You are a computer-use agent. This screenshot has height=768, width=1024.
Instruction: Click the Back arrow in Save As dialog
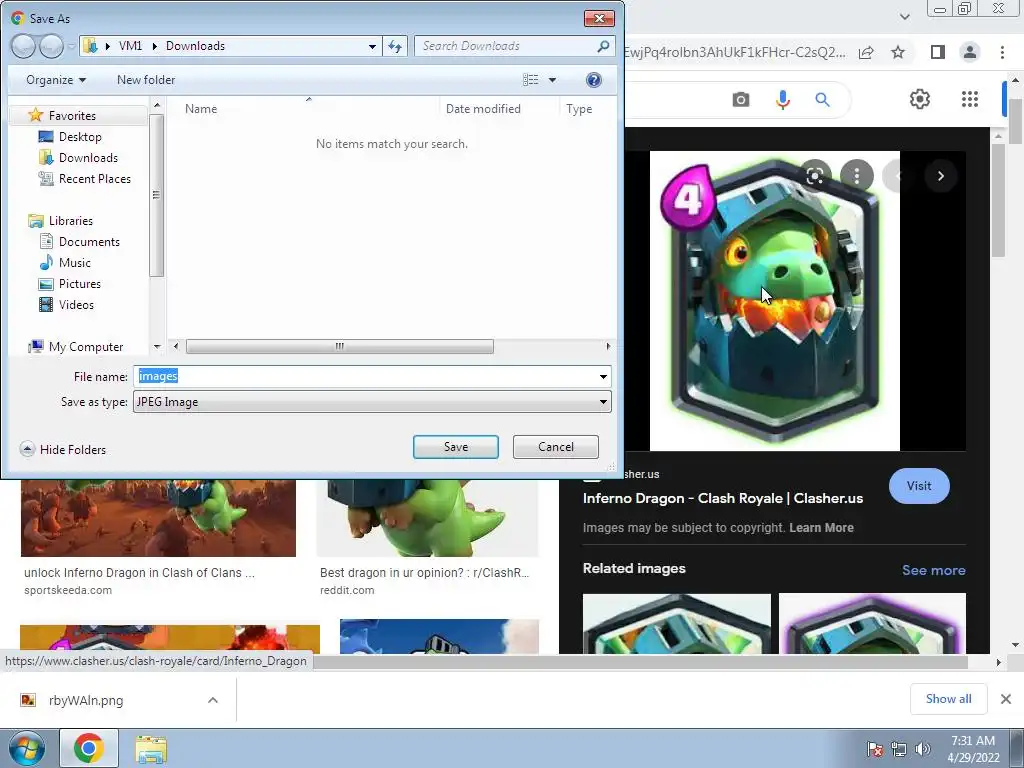click(23, 46)
